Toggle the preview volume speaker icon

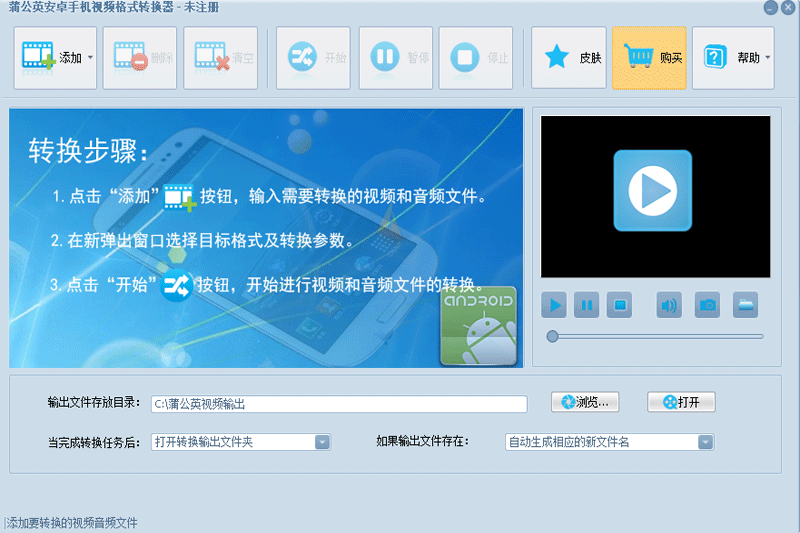point(669,305)
